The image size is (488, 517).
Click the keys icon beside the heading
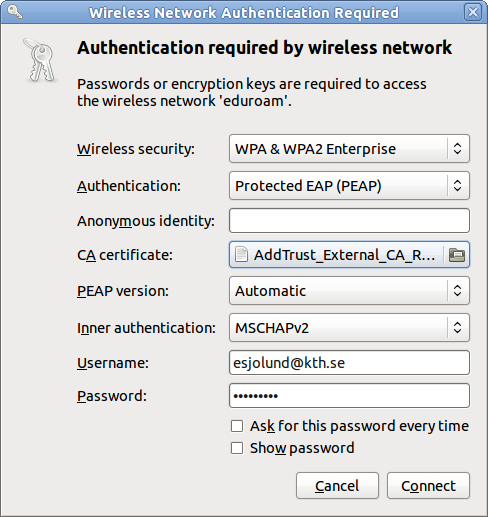coord(41,60)
